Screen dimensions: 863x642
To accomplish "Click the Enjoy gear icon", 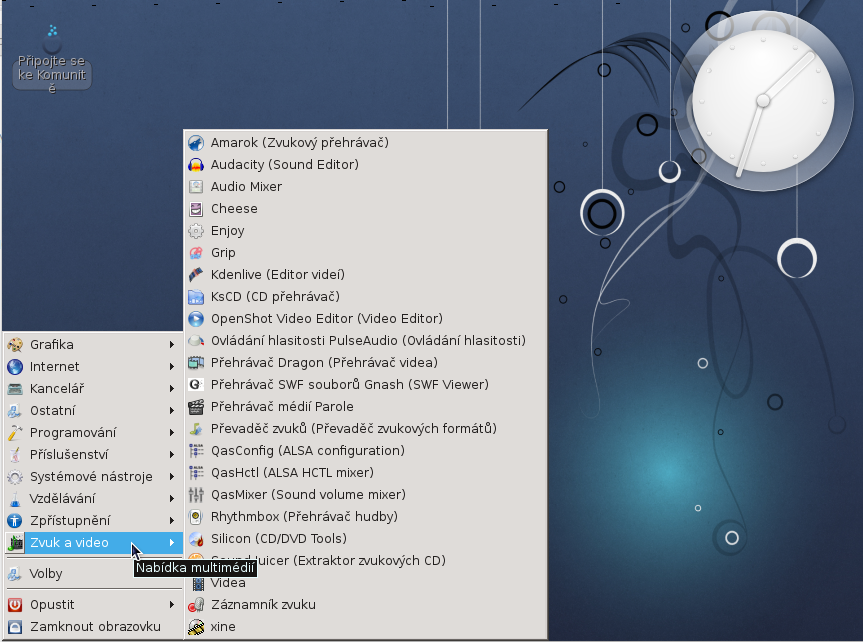I will pos(196,231).
